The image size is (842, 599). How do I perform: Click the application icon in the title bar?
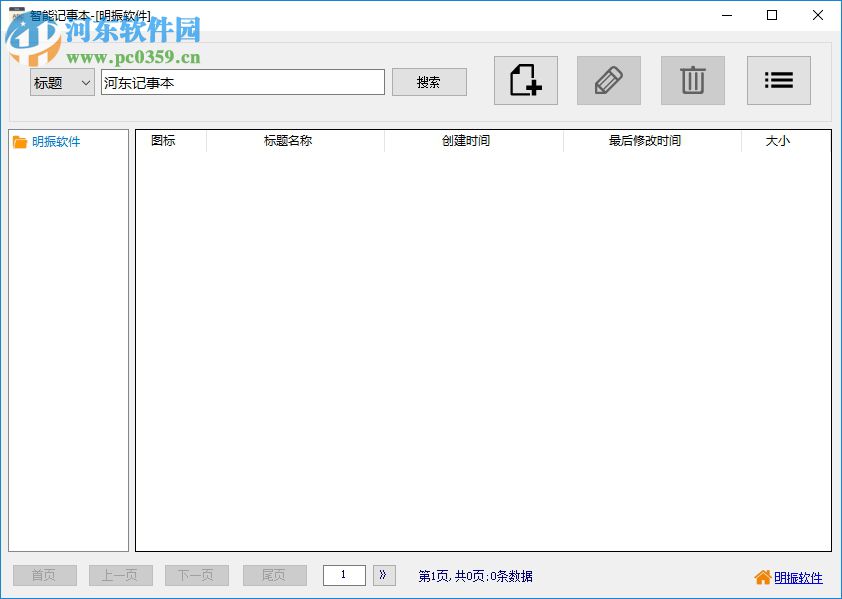coord(14,15)
